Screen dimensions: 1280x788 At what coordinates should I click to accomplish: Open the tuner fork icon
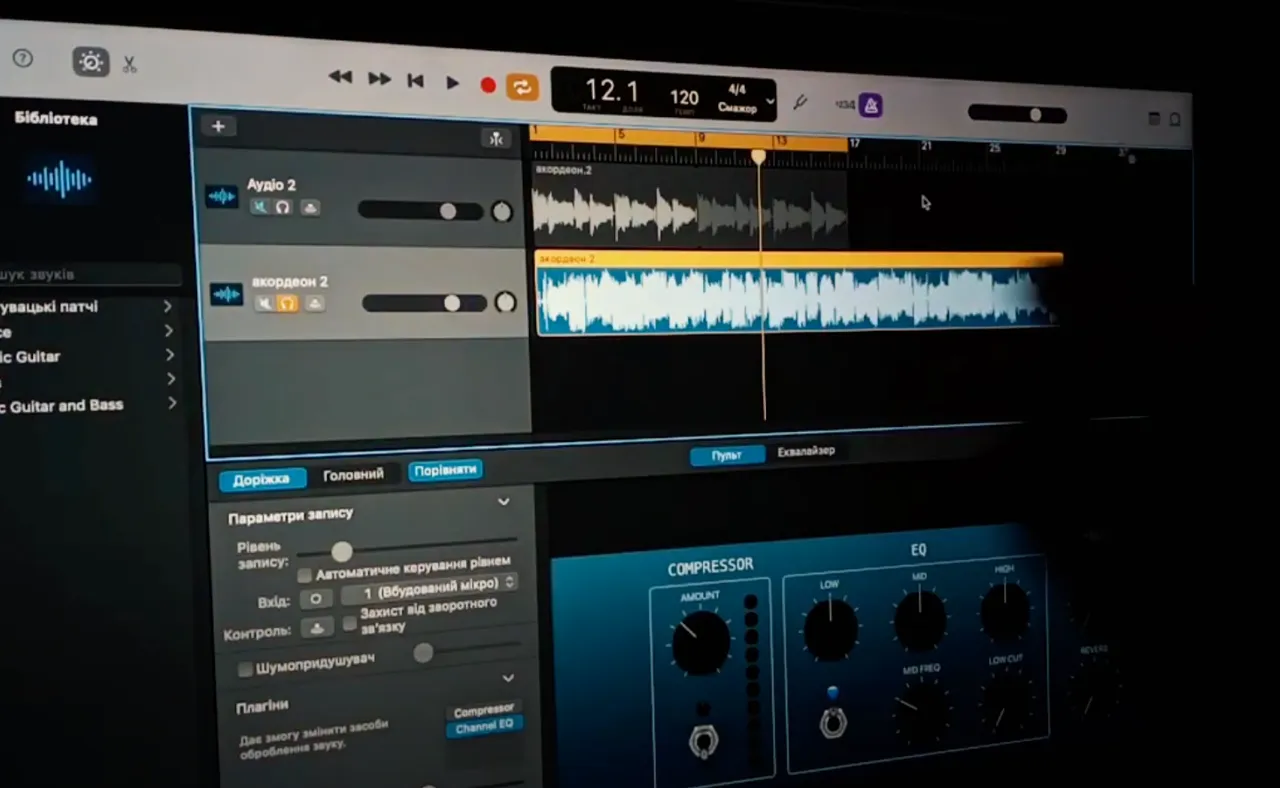pyautogui.click(x=800, y=102)
